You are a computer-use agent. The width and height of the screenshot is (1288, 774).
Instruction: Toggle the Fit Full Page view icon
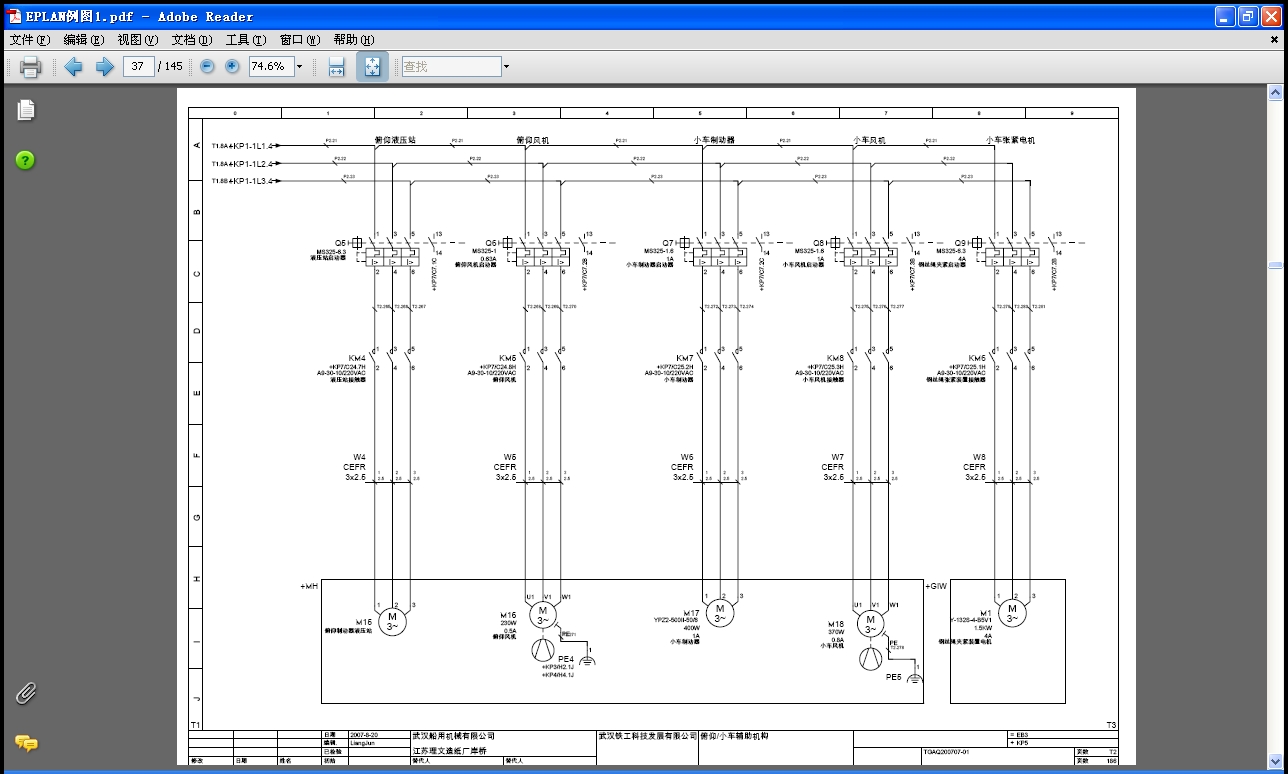point(372,67)
